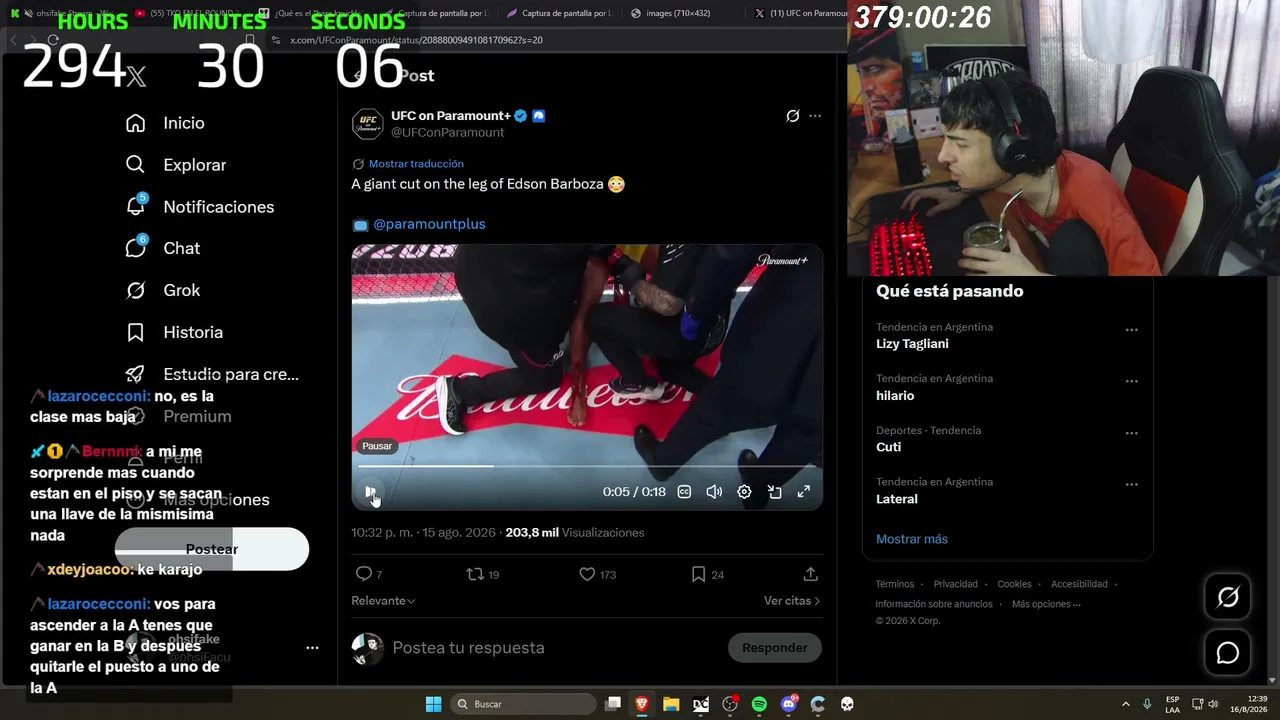Open the post's three-dot more menu

(815, 116)
